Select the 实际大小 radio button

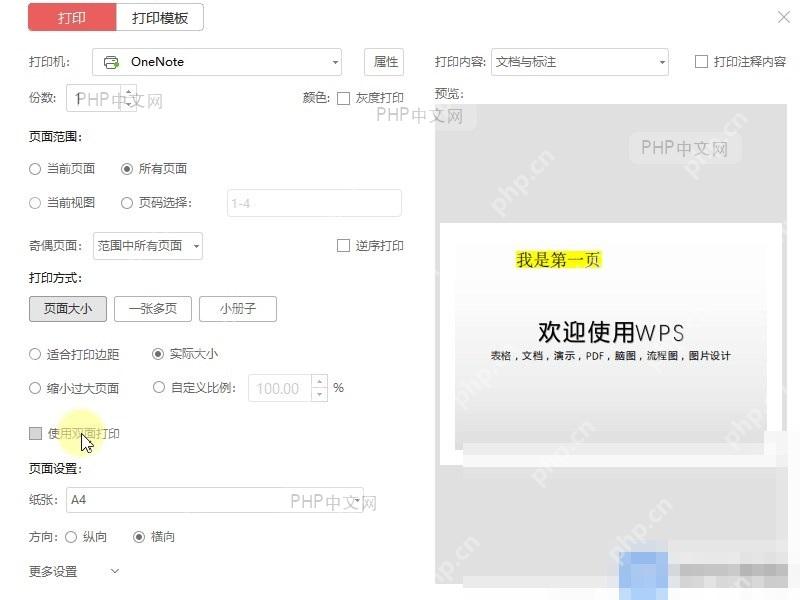coord(158,354)
